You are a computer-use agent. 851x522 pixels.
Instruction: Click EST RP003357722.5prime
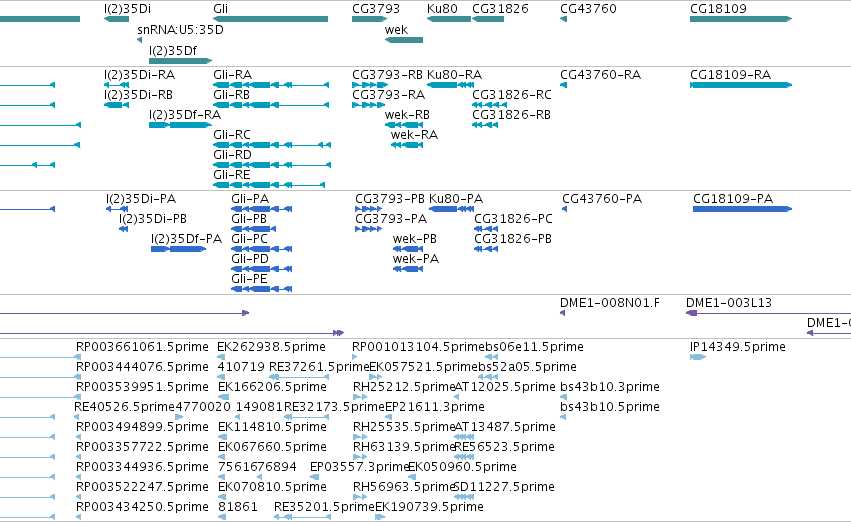click(x=142, y=447)
